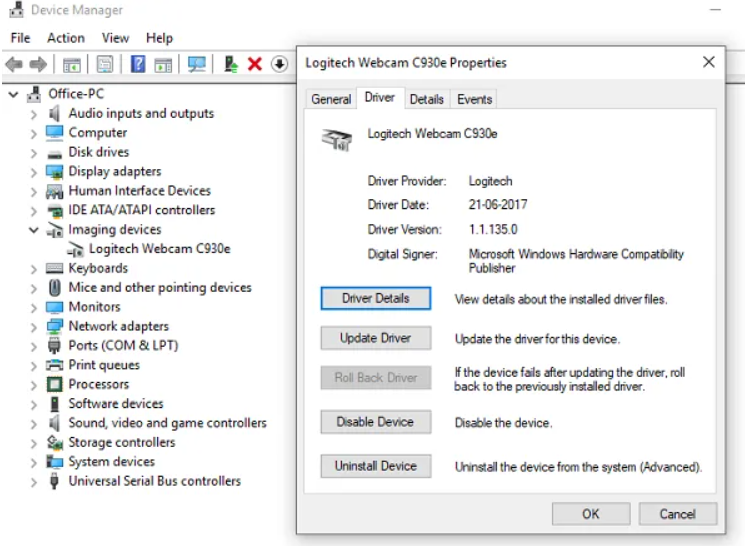Click the Device Manager title bar icon
Screen dimensions: 745x546
(x=17, y=10)
